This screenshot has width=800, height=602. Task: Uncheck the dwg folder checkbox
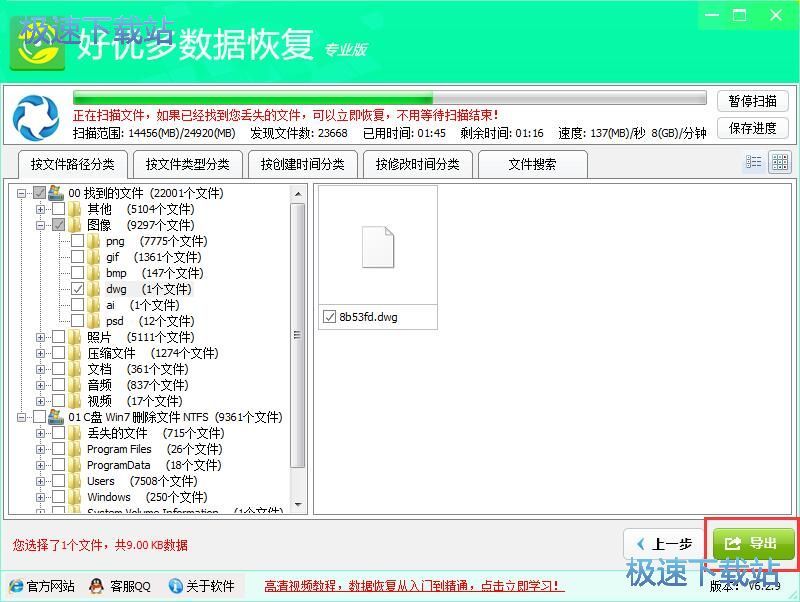pos(78,289)
